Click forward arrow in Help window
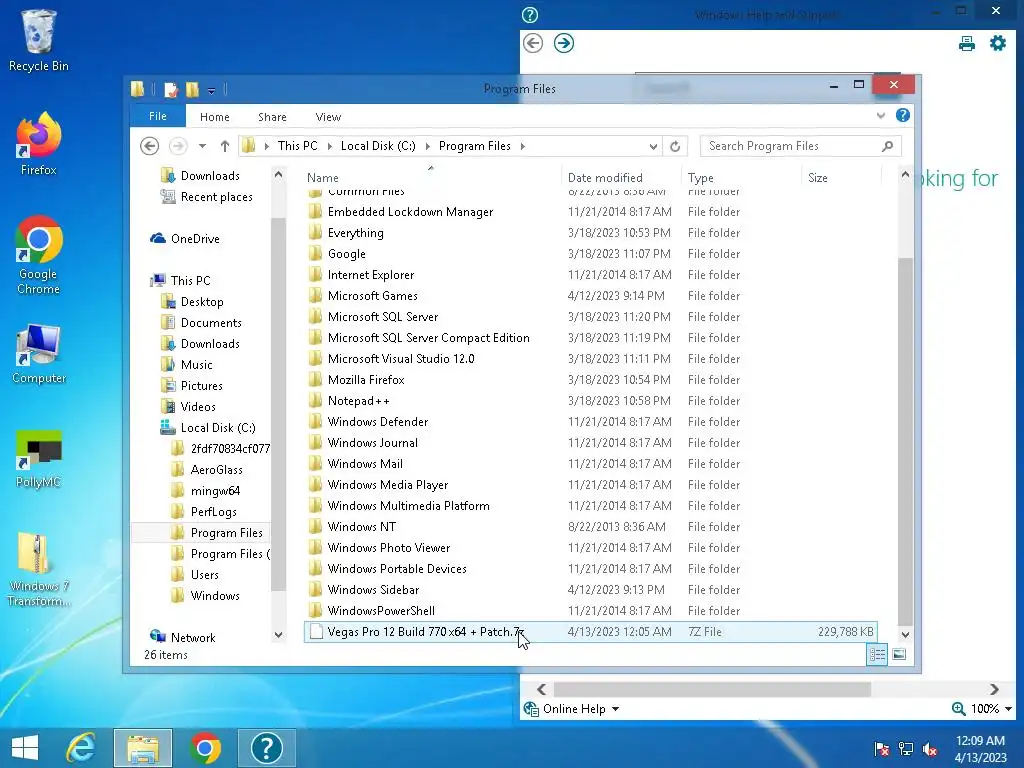Screen dimensions: 1024x768 click(564, 44)
